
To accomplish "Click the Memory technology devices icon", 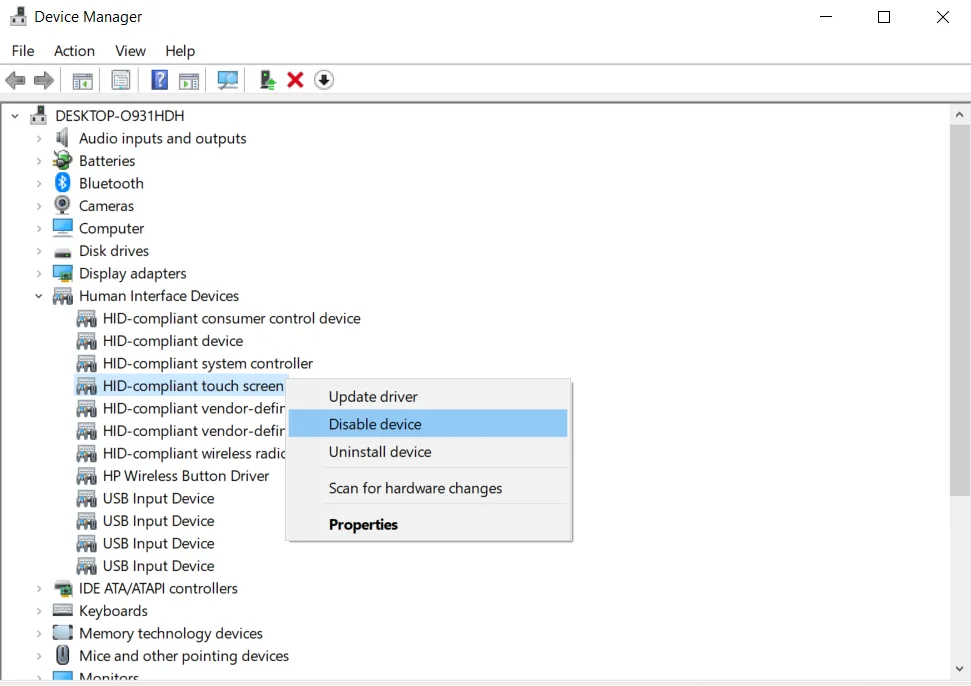I will [63, 633].
